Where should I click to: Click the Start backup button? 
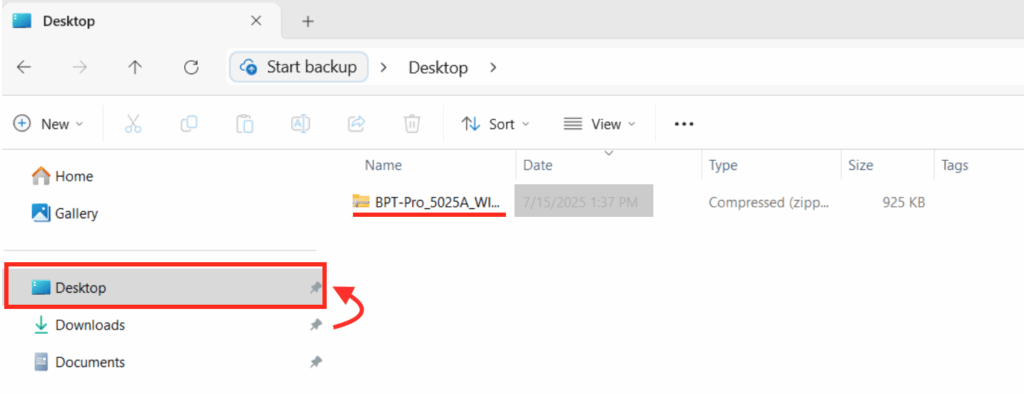pyautogui.click(x=299, y=67)
